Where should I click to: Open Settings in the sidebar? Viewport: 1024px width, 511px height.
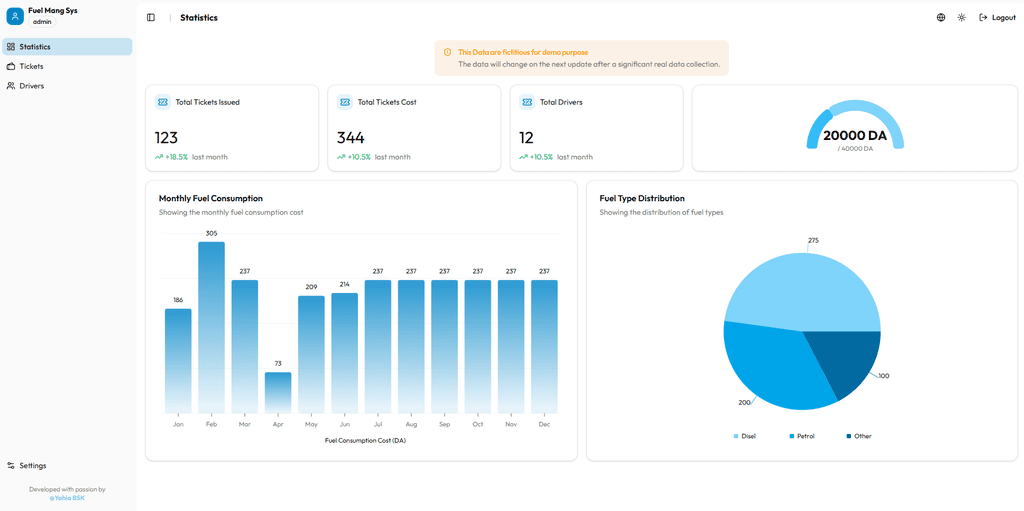[x=32, y=465]
